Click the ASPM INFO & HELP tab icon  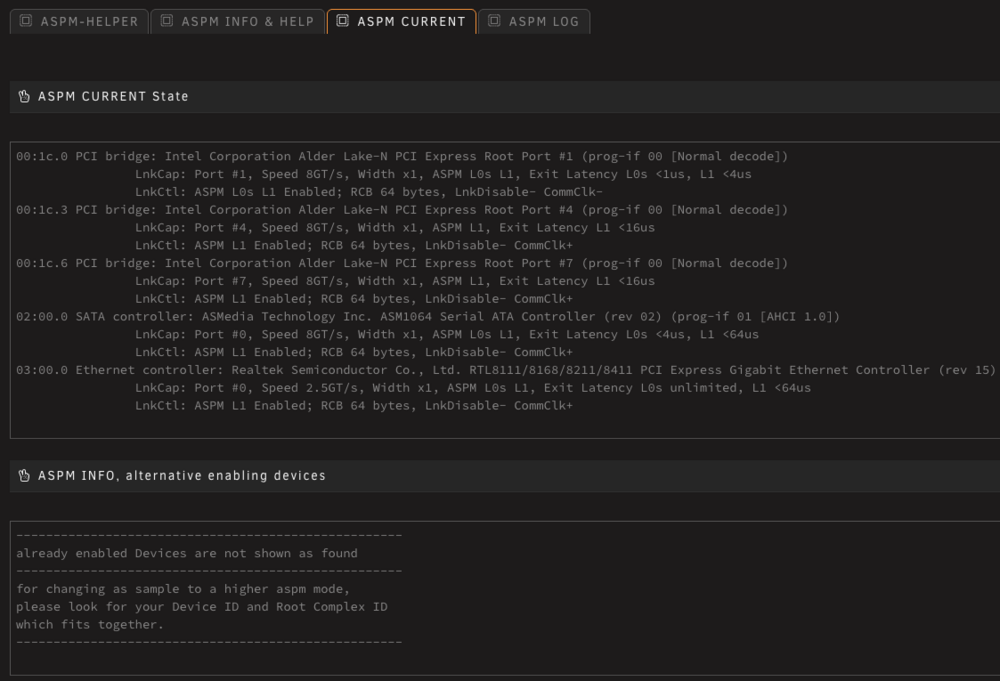(166, 21)
